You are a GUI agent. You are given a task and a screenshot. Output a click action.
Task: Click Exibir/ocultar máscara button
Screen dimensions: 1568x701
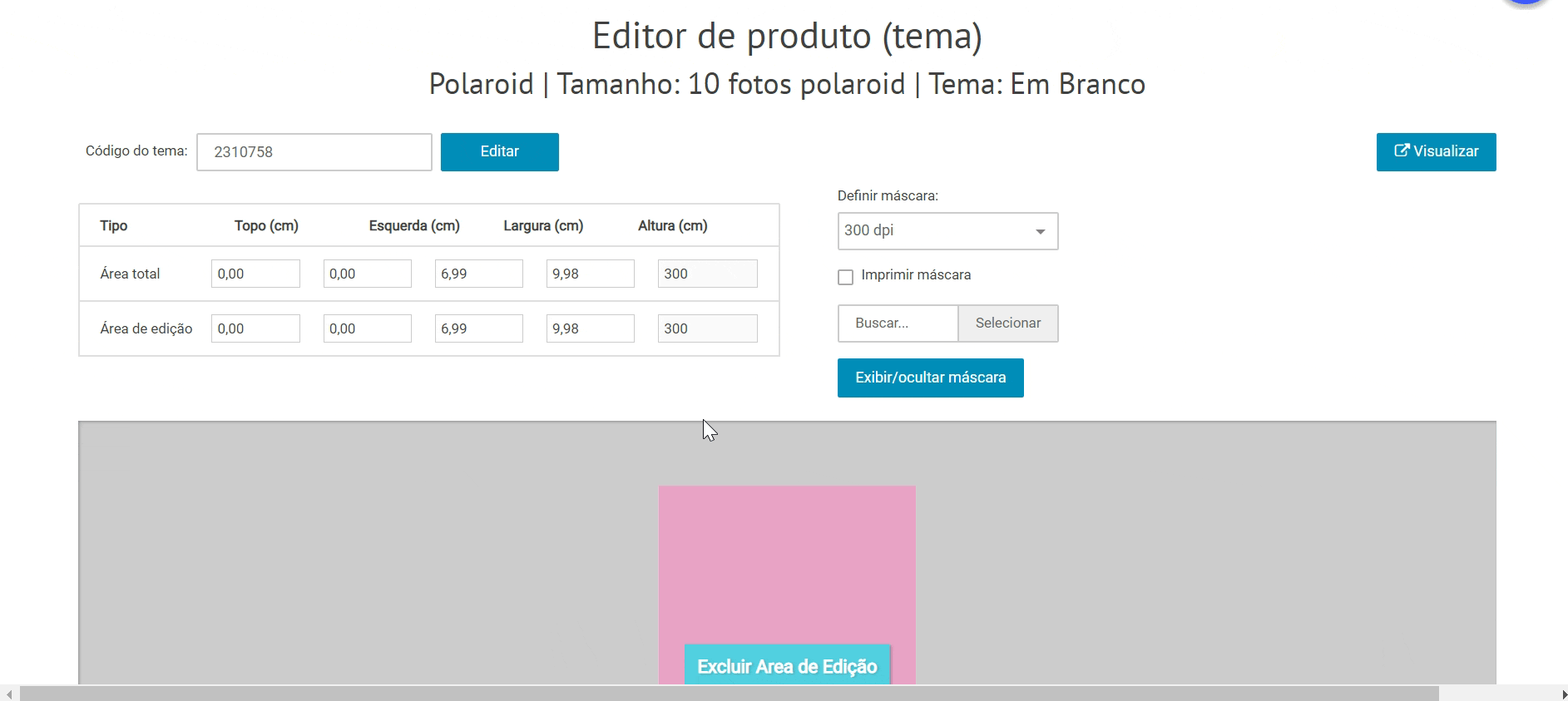pos(930,378)
